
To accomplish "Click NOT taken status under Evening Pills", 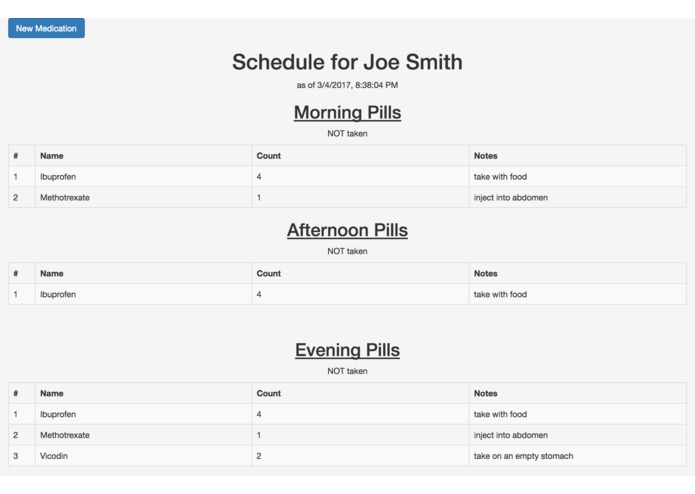I will click(347, 371).
